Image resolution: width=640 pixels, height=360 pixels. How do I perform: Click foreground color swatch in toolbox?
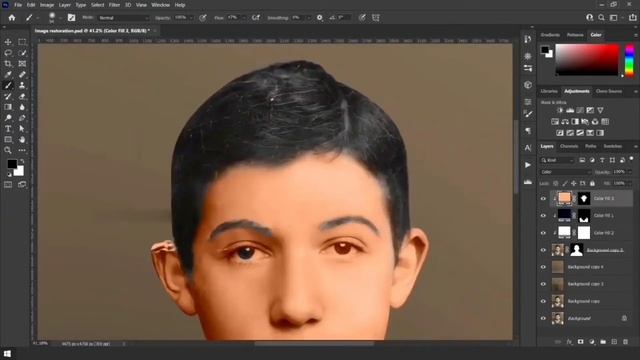[12, 164]
